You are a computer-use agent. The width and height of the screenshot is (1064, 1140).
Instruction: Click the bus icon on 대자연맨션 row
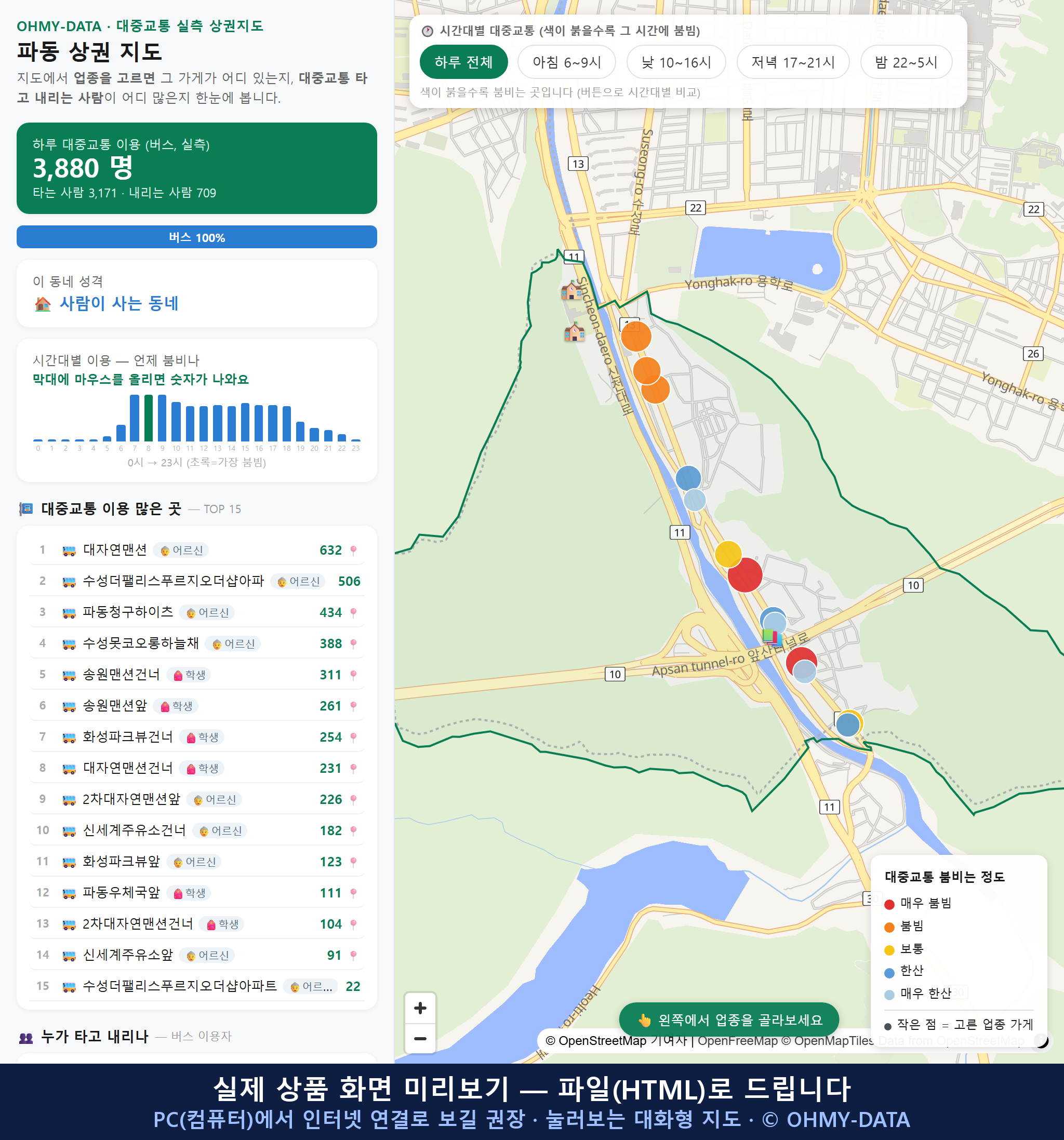(69, 551)
